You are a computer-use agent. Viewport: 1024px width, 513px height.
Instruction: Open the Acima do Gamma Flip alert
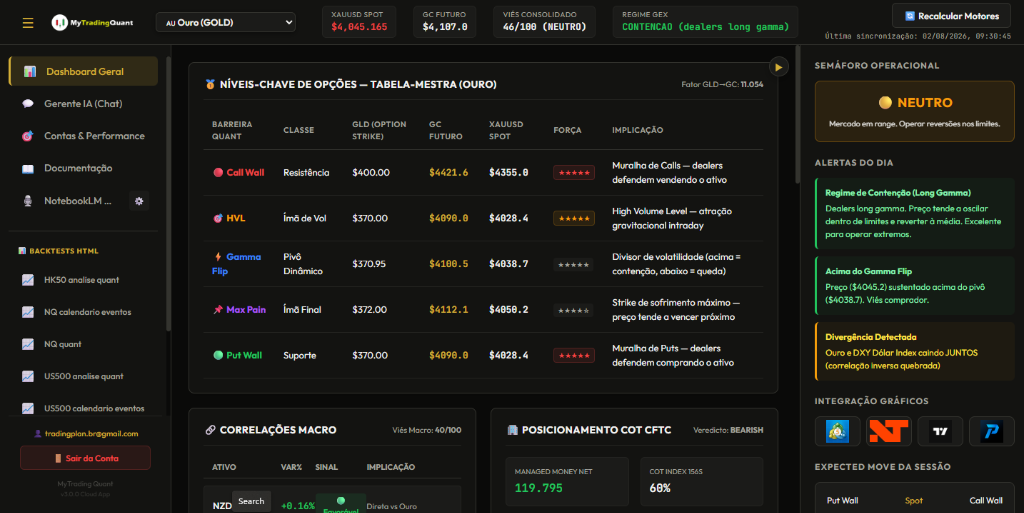click(914, 285)
